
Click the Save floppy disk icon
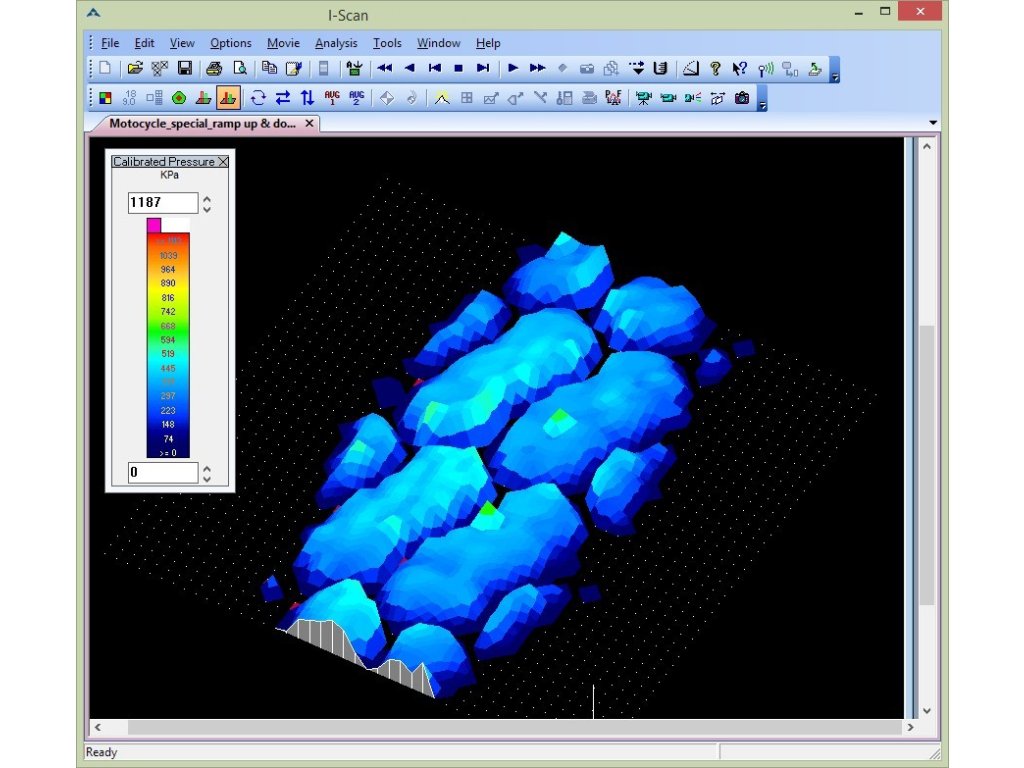pyautogui.click(x=185, y=68)
